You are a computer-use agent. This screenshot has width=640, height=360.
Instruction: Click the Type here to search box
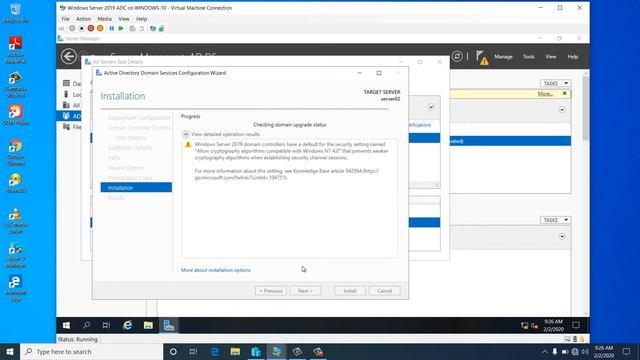tap(91, 351)
